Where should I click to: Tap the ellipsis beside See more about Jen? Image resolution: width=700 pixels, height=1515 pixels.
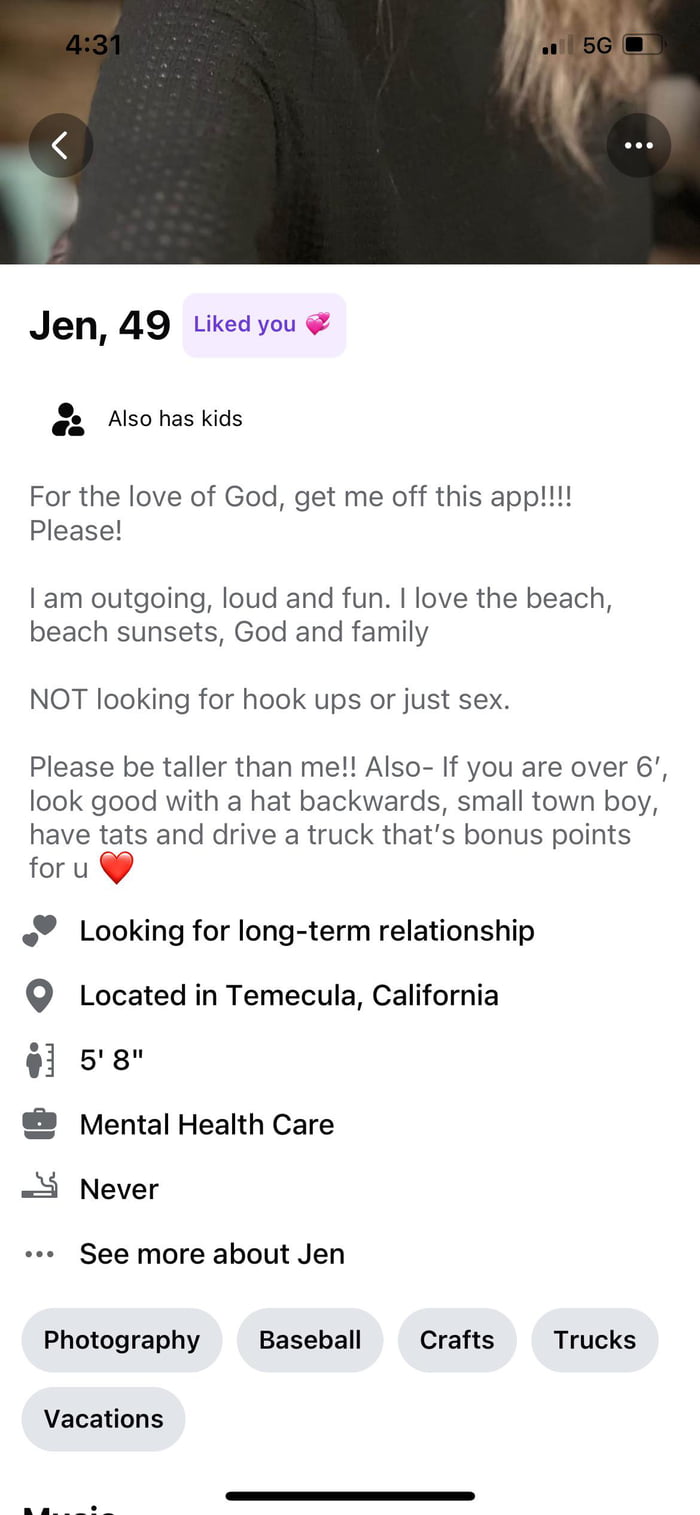pos(39,1254)
